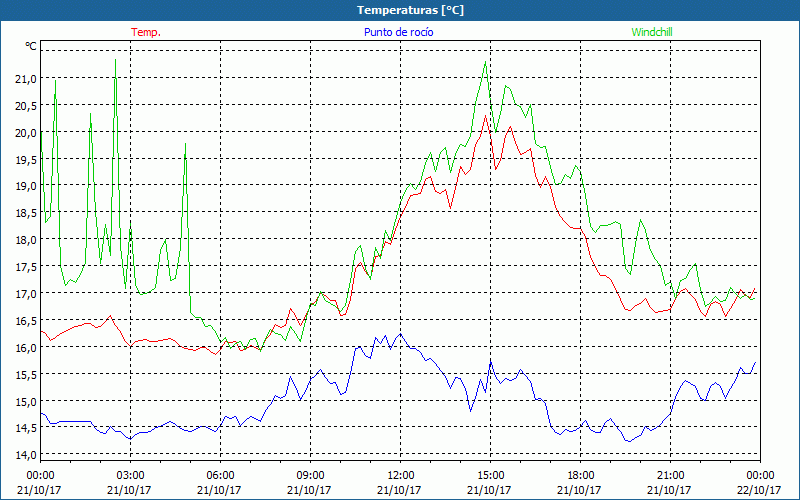
Task: Click the 19,0 y-axis value
Action: [27, 186]
